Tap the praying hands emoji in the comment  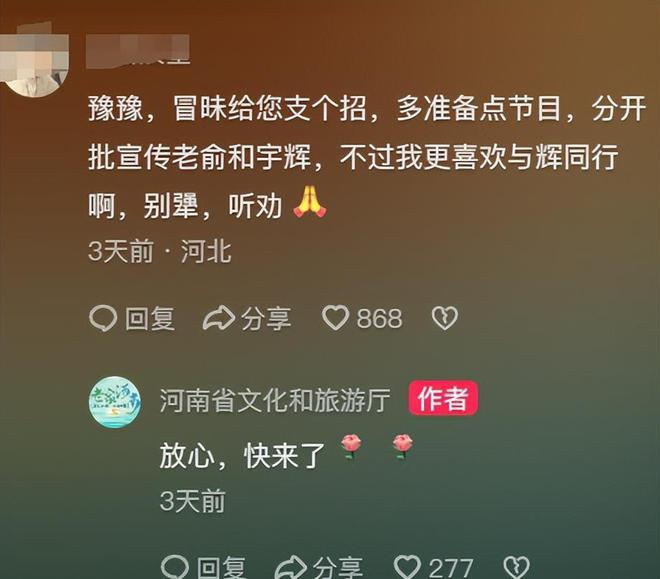pyautogui.click(x=310, y=202)
